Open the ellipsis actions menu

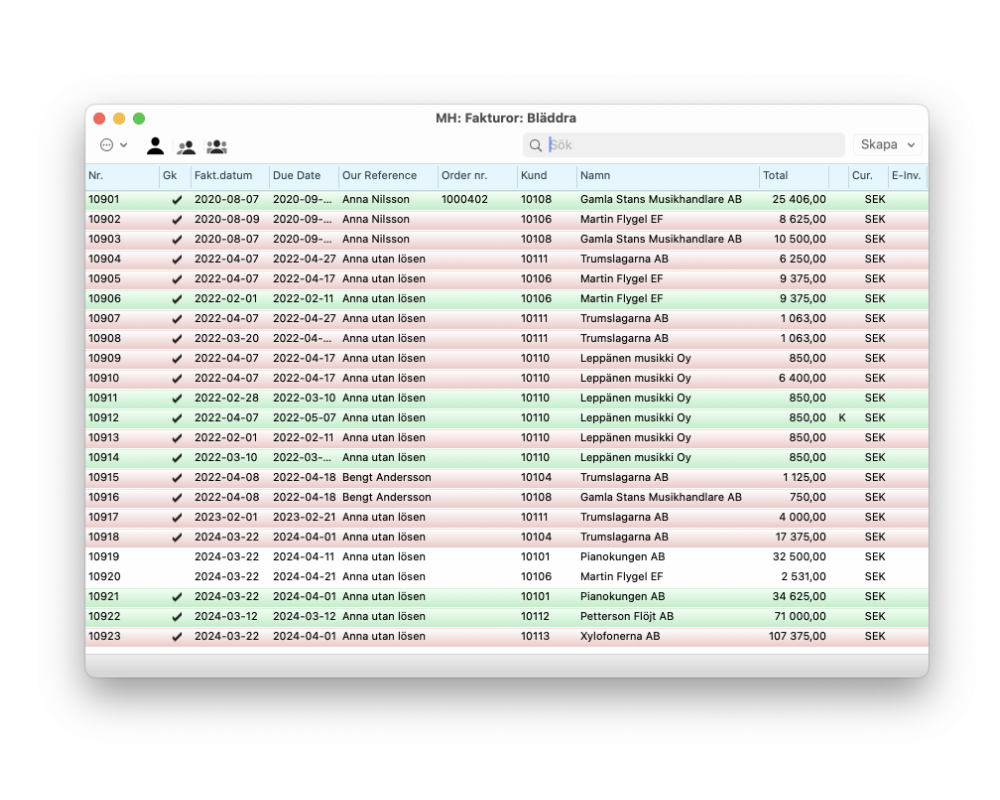pos(114,145)
